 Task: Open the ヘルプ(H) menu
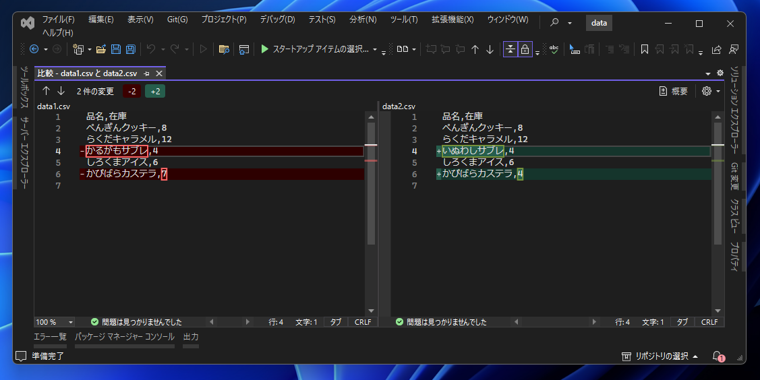click(58, 32)
